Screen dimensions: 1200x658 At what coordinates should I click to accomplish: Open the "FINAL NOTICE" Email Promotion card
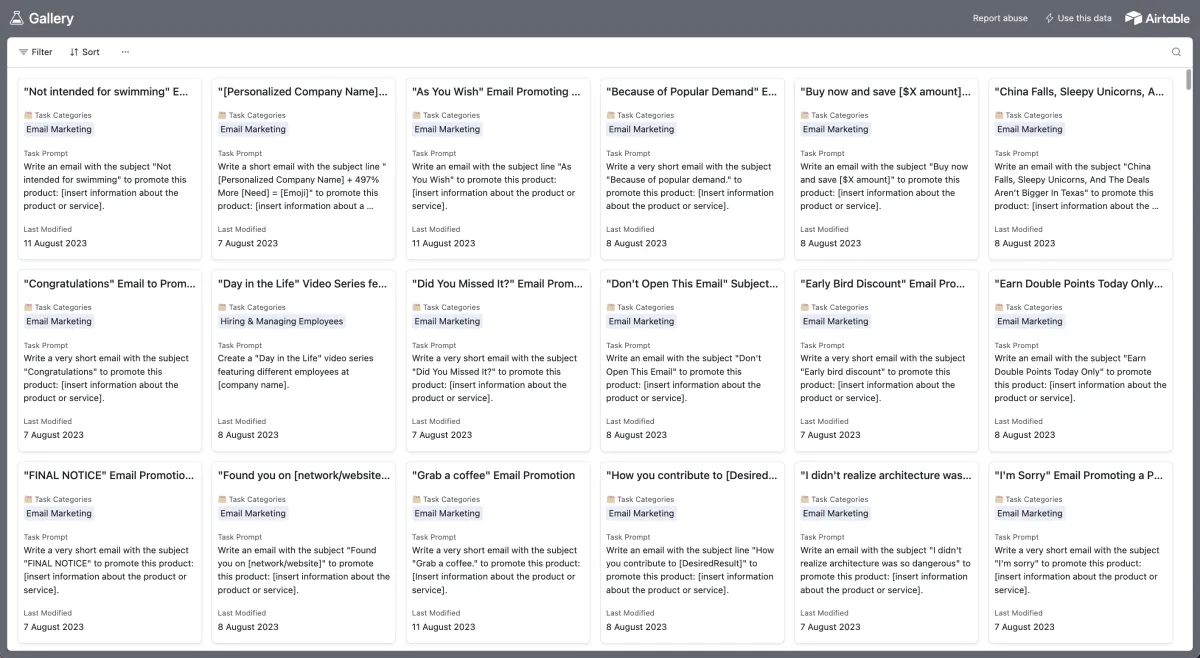pos(110,552)
